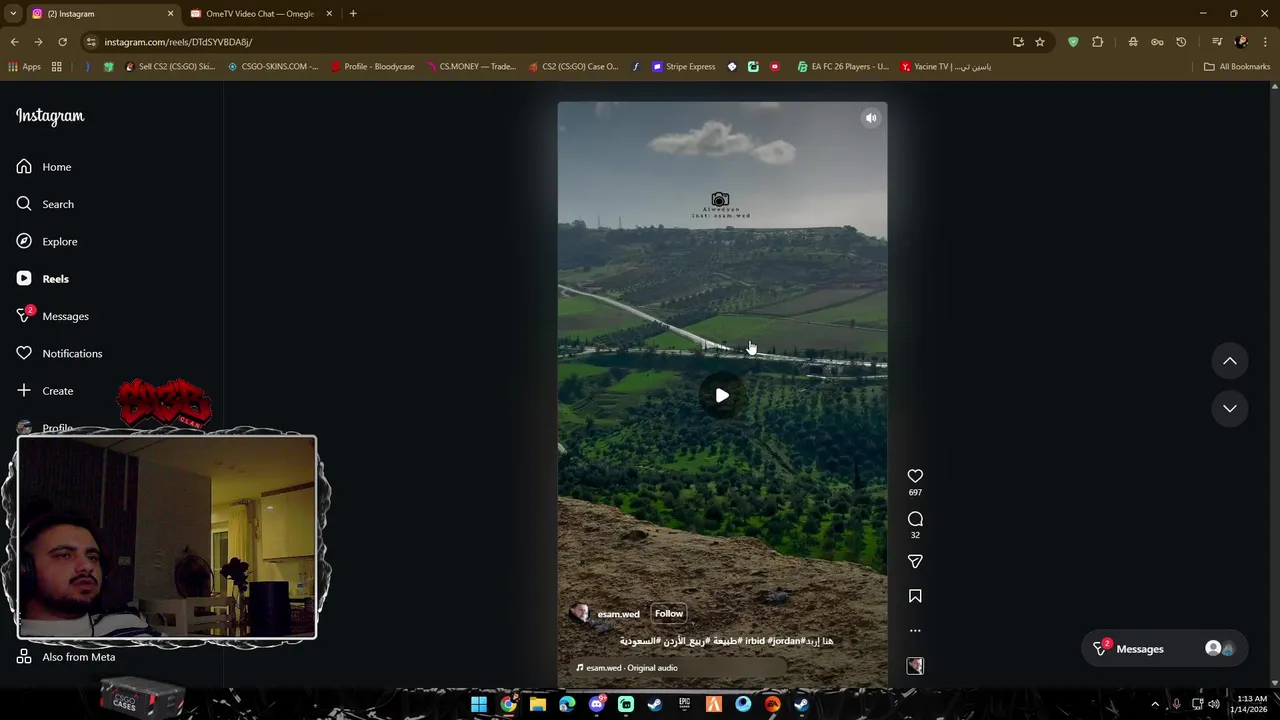This screenshot has height=720, width=1280.
Task: Open the CS.MONEY — Trade bookmark
Action: click(x=471, y=67)
